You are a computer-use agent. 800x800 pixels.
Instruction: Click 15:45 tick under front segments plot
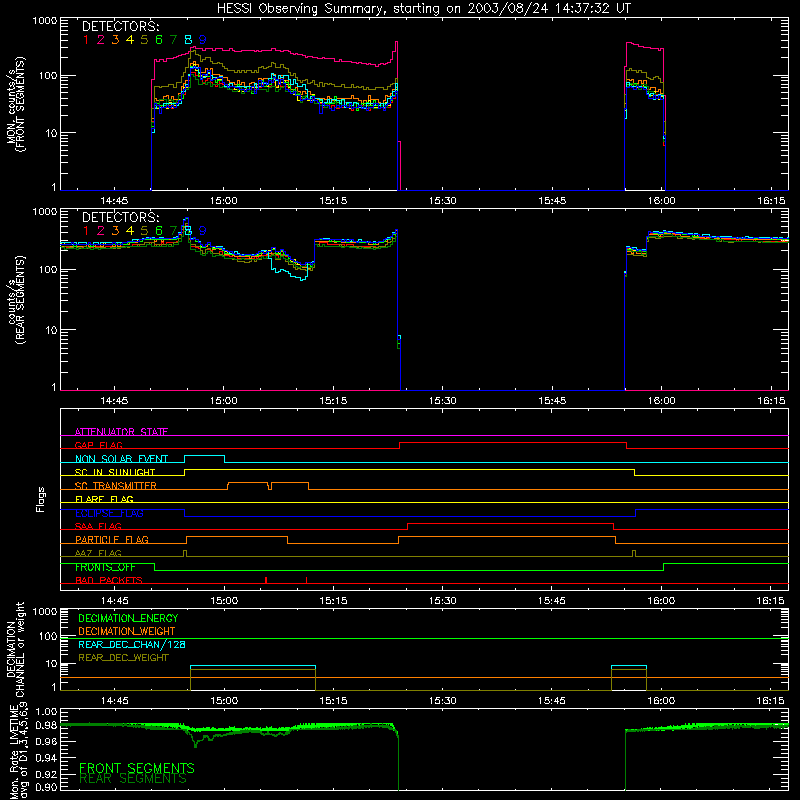coord(552,201)
